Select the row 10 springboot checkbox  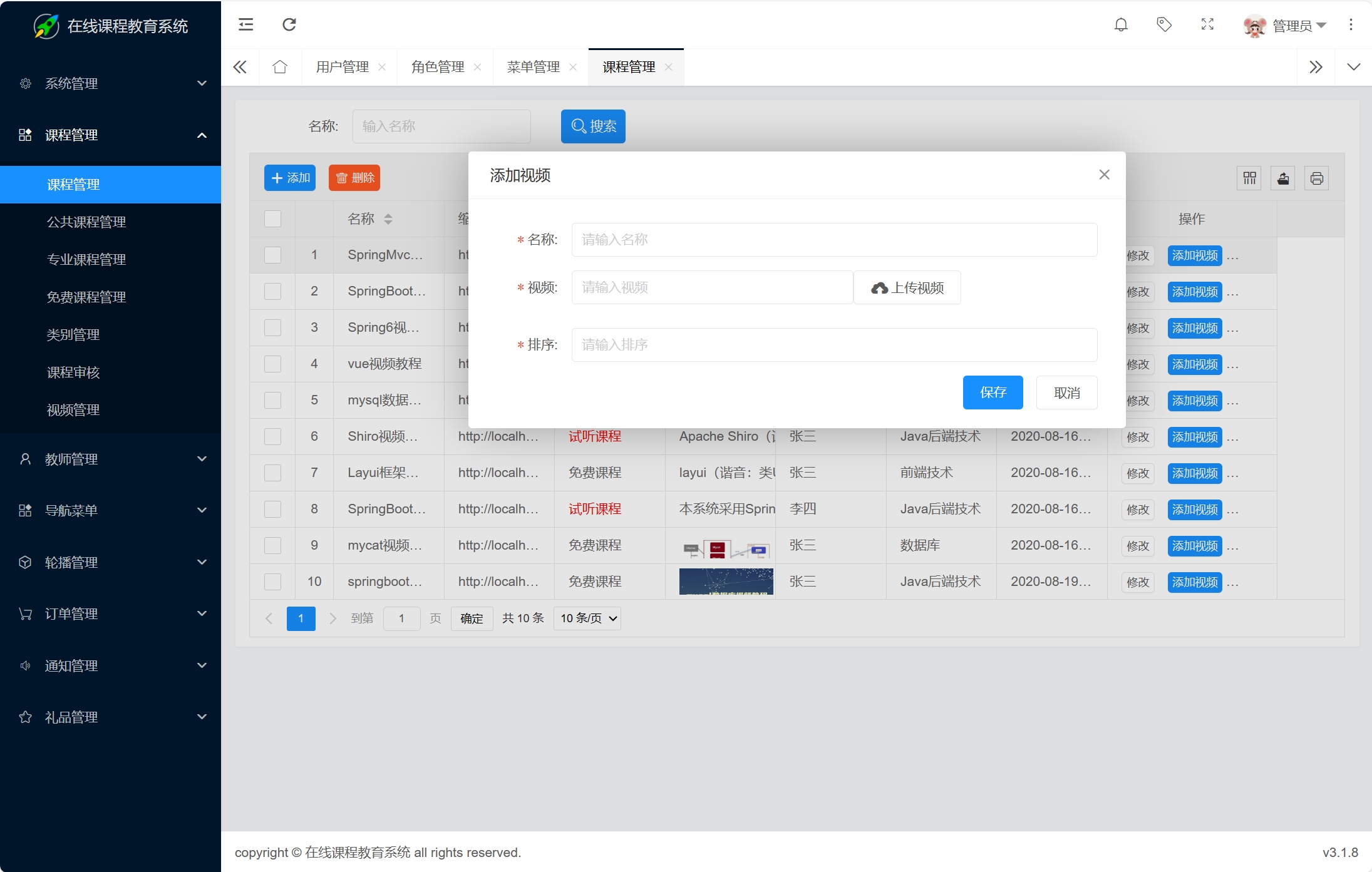tap(272, 582)
